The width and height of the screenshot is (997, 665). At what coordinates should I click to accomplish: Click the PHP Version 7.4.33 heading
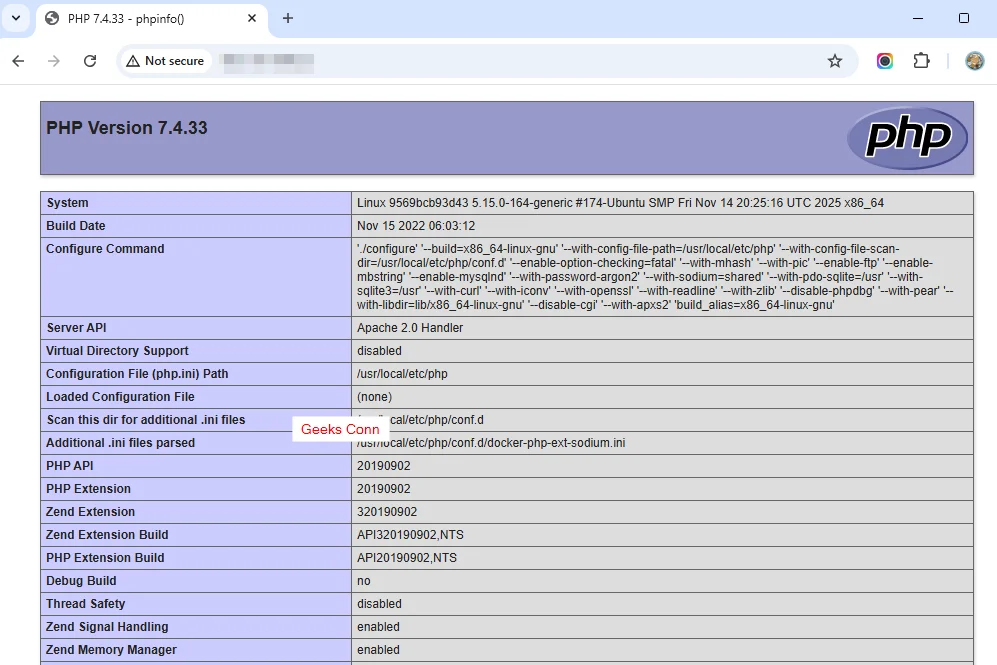point(126,127)
